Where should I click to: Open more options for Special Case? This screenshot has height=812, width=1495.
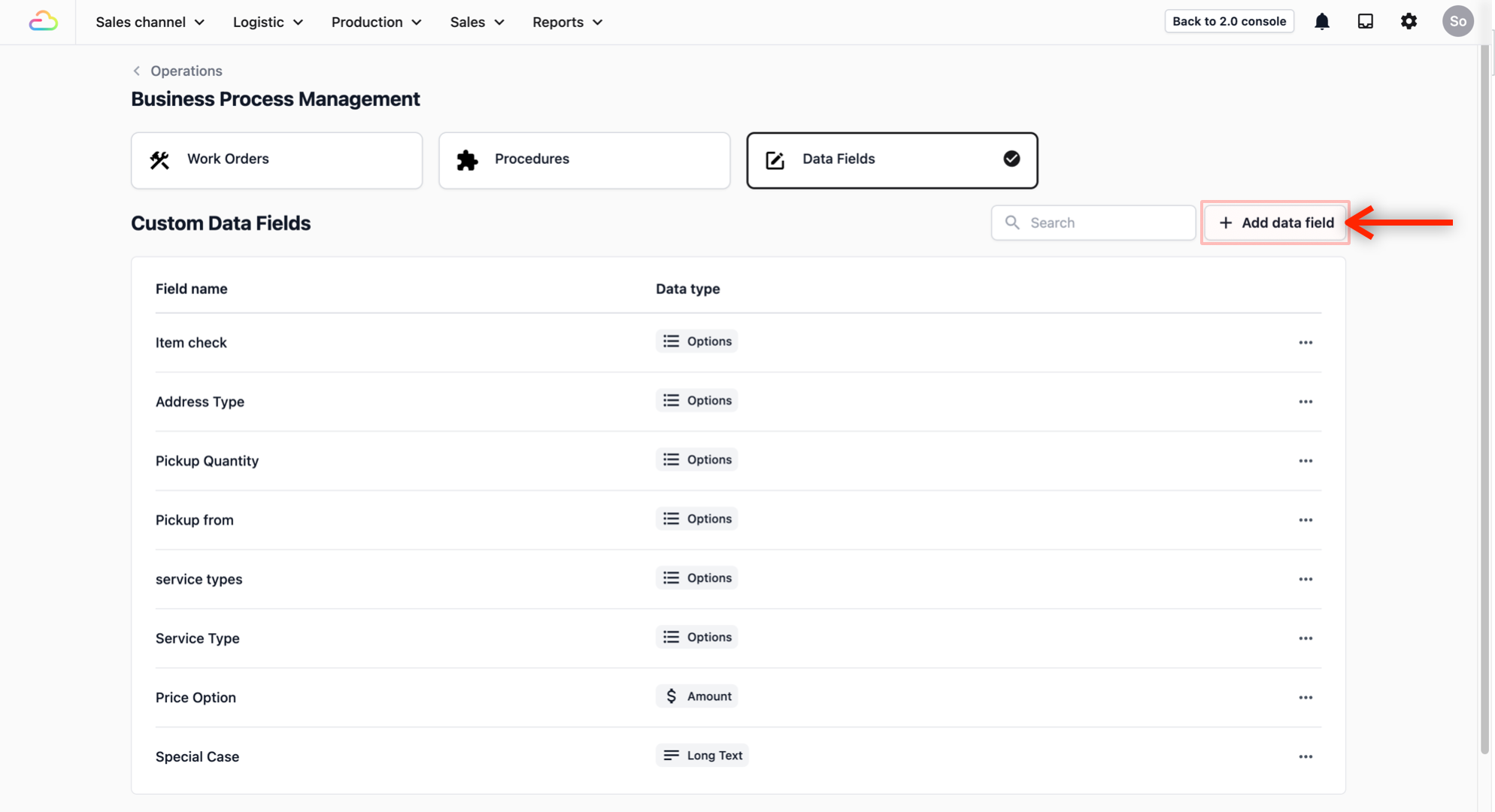1305,757
